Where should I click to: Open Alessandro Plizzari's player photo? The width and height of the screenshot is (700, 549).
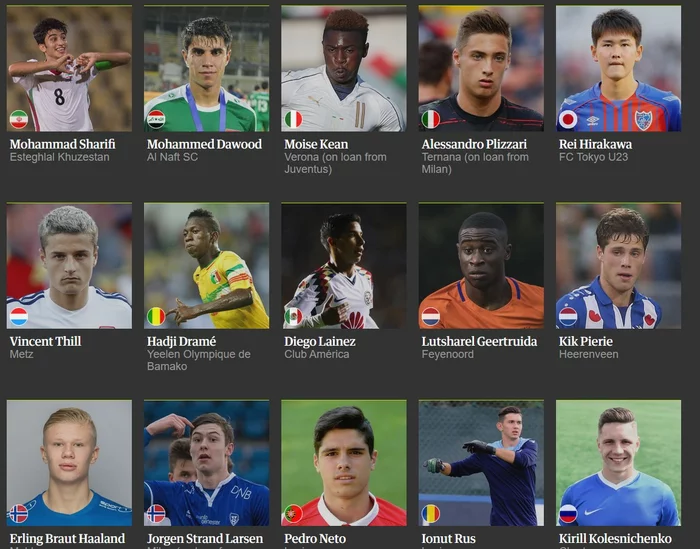pos(481,68)
